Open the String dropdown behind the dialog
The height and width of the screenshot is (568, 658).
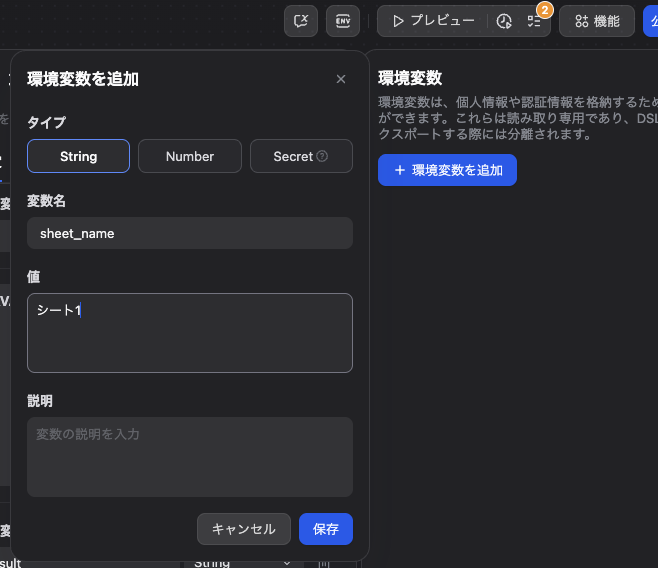[243, 563]
